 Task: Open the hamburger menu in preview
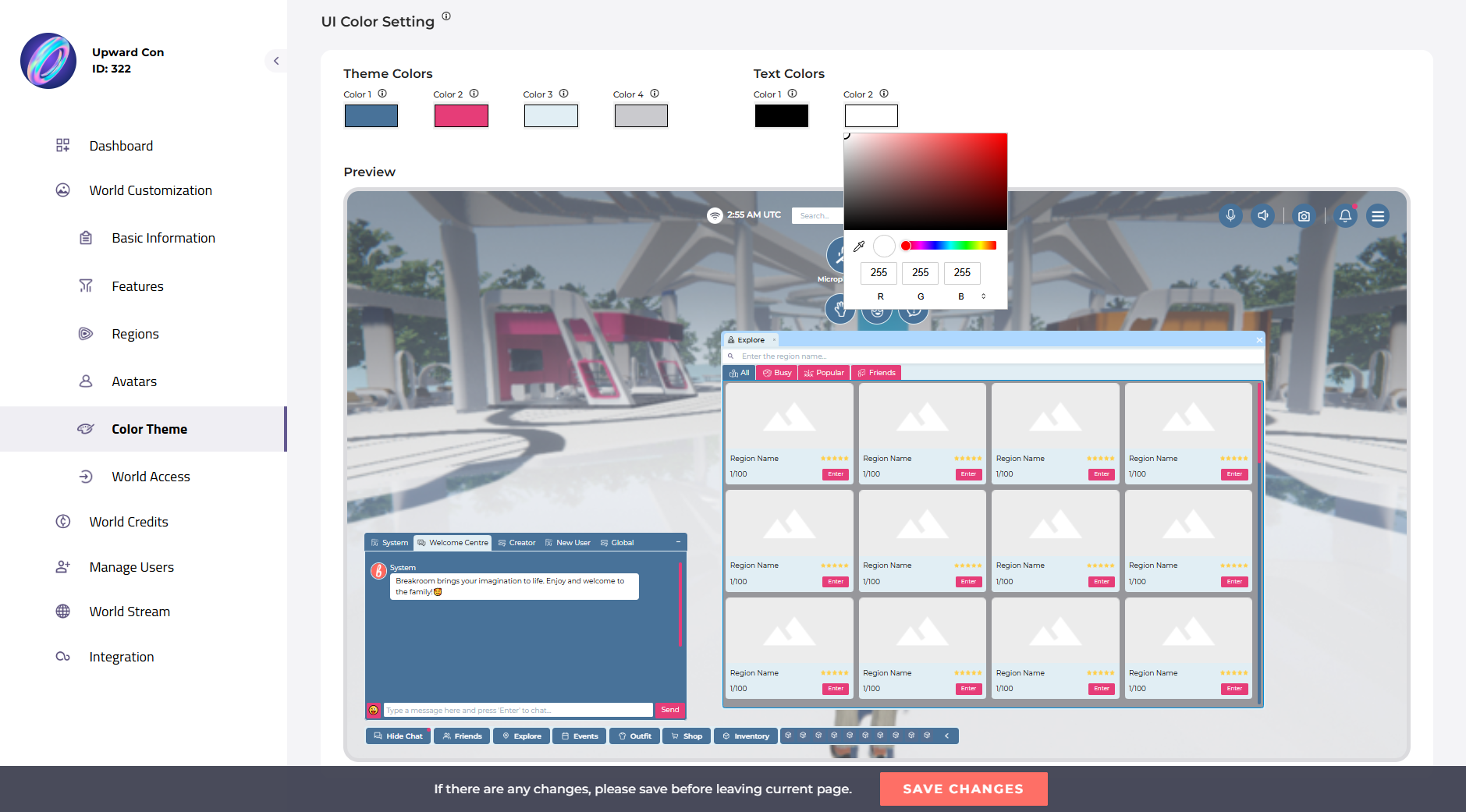[1378, 215]
